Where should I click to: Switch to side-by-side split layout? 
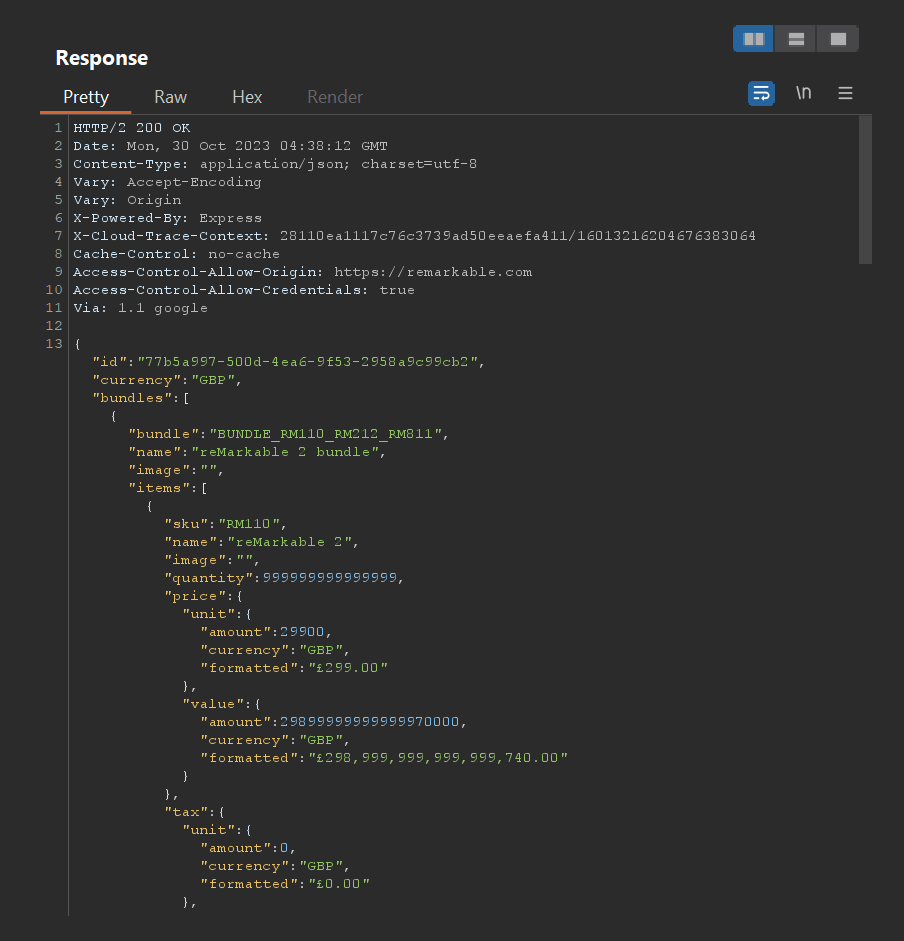point(753,39)
